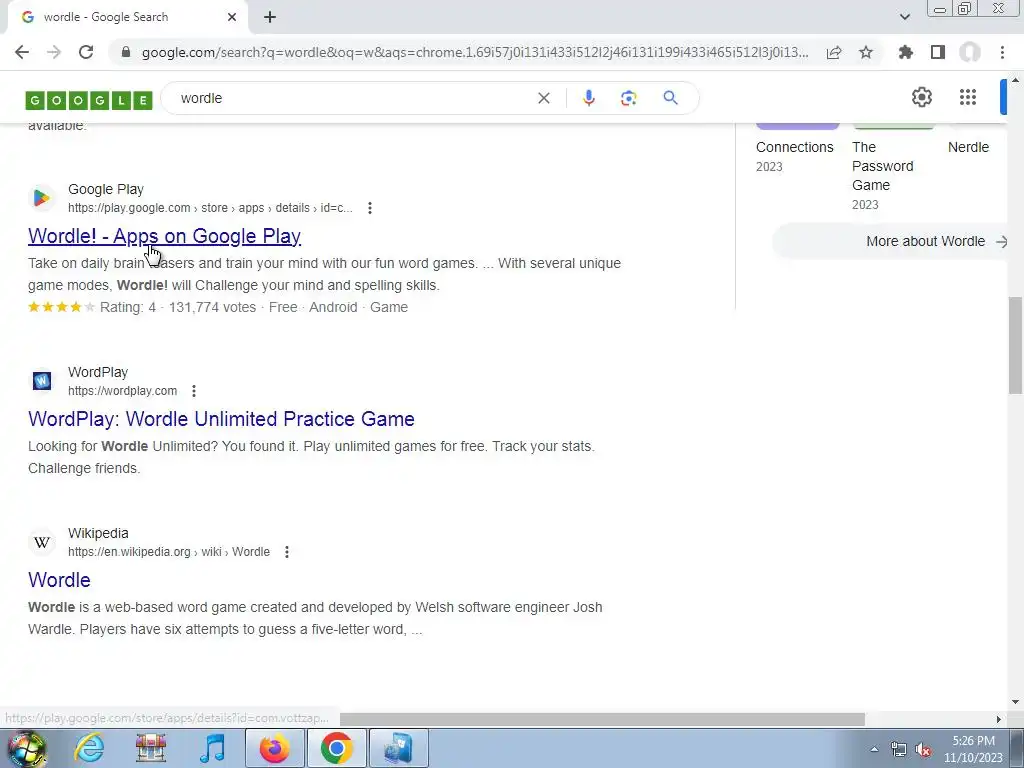Viewport: 1024px width, 768px height.
Task: Open Chrome from the taskbar
Action: (x=336, y=748)
